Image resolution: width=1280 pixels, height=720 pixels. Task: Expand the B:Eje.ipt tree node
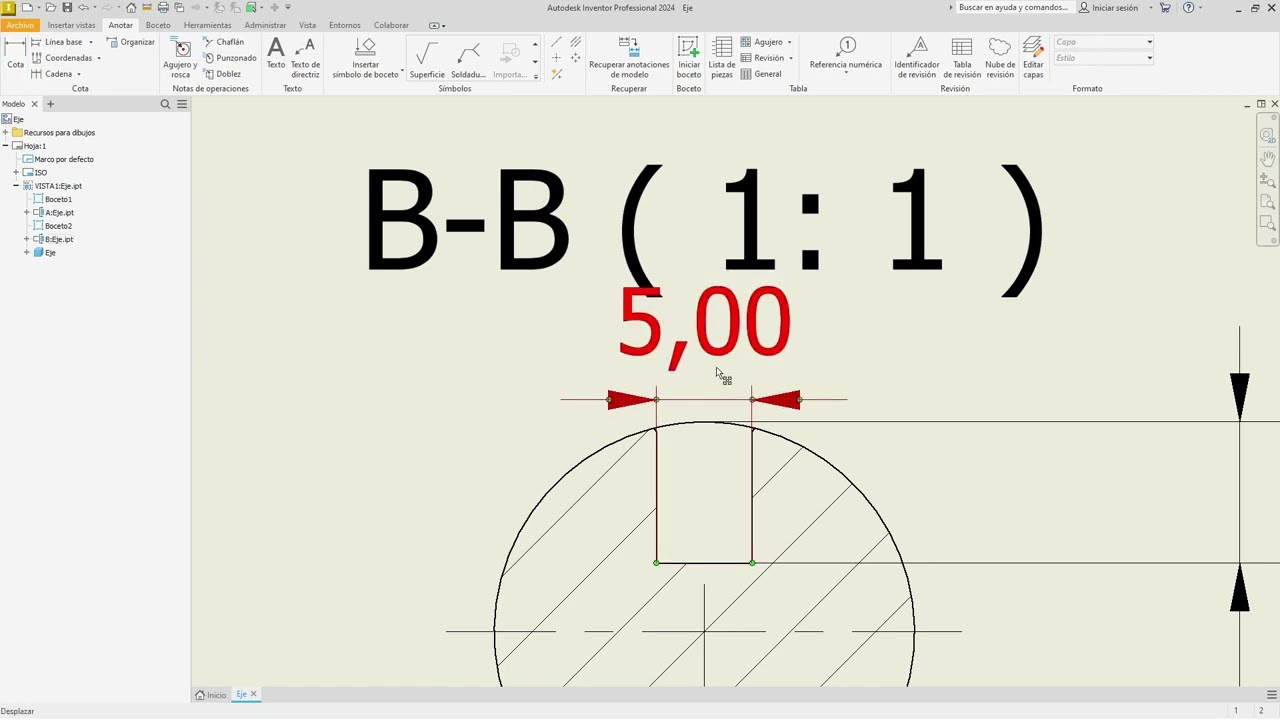pyautogui.click(x=27, y=239)
